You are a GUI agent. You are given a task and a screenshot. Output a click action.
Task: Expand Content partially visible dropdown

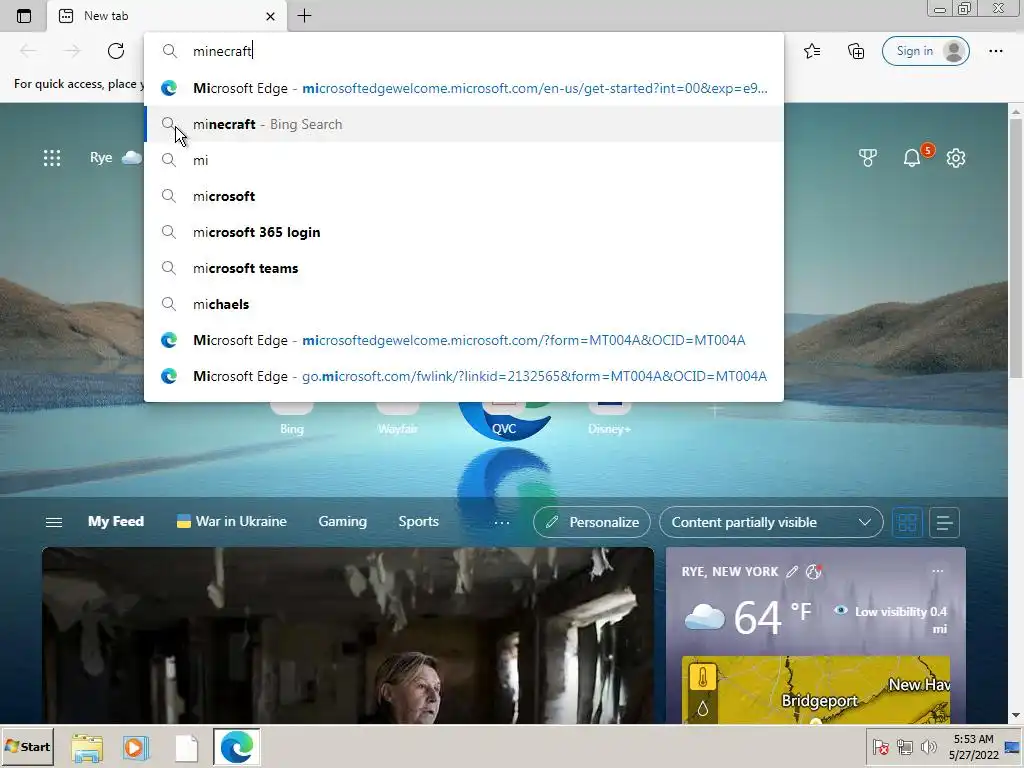click(771, 522)
